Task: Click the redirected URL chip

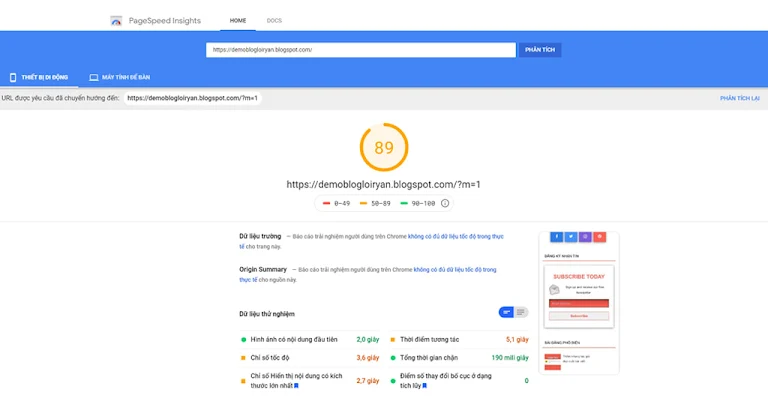Action: 192,98
